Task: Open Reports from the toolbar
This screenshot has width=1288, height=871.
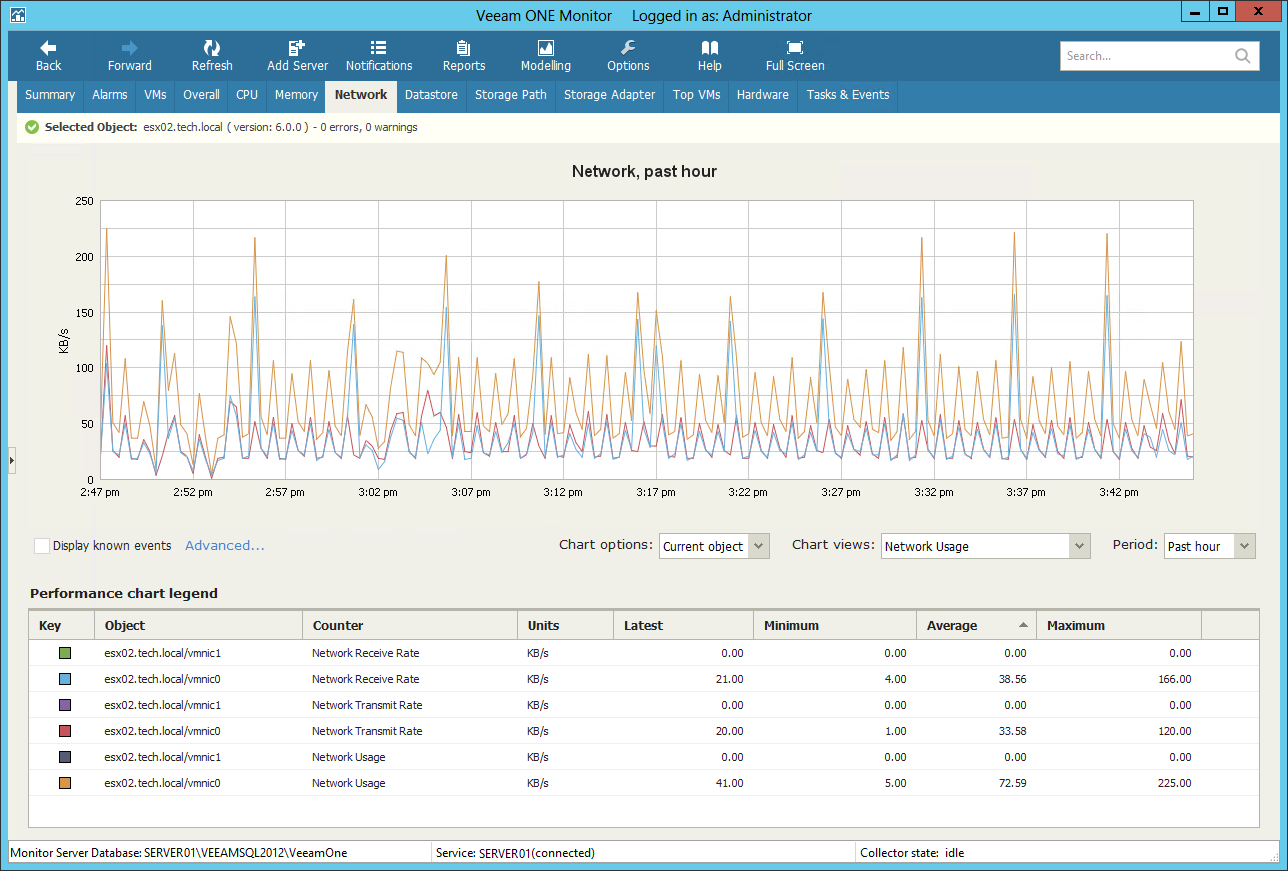Action: pyautogui.click(x=463, y=48)
